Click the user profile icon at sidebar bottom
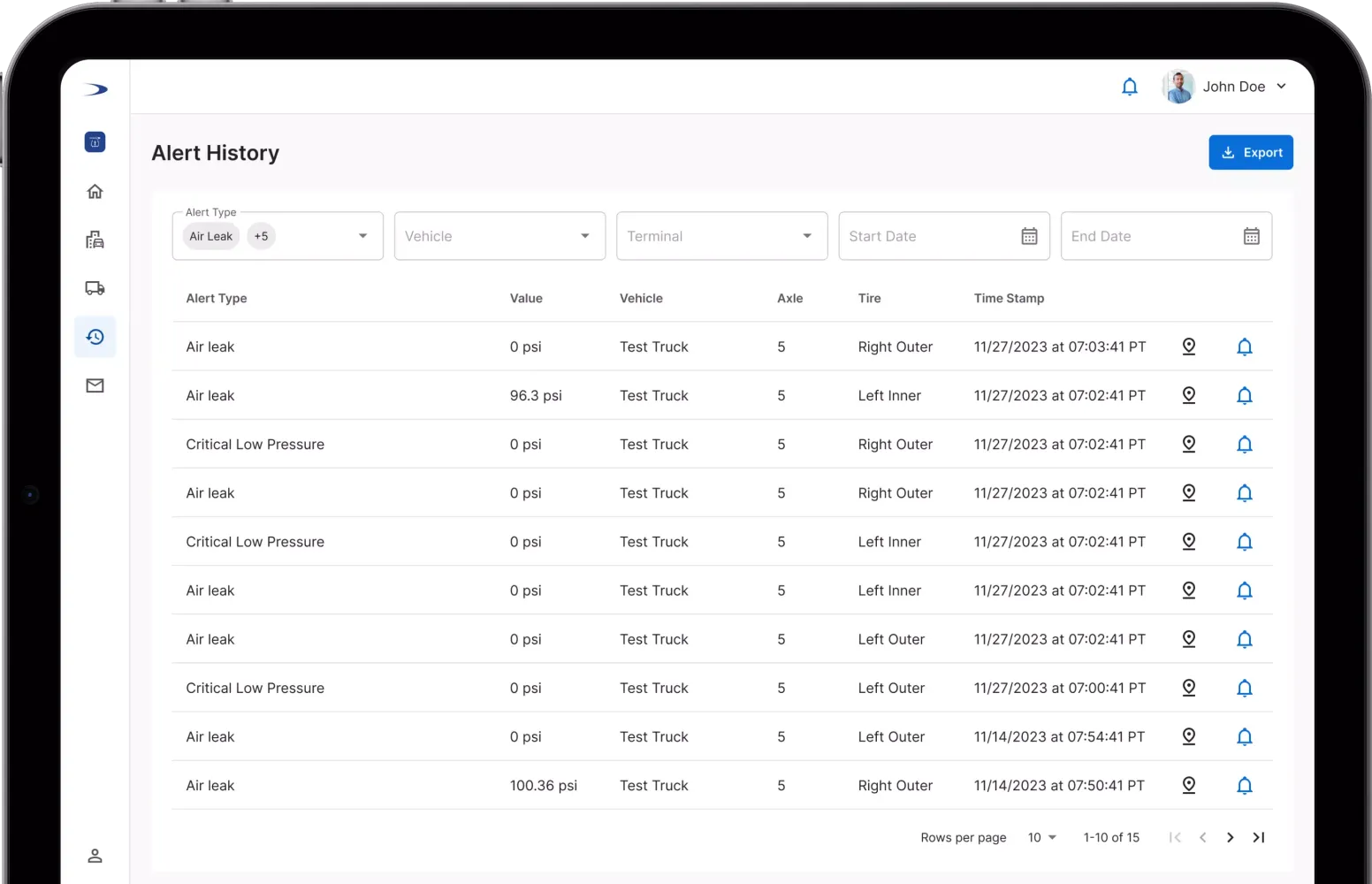Image resolution: width=1372 pixels, height=884 pixels. [x=95, y=856]
